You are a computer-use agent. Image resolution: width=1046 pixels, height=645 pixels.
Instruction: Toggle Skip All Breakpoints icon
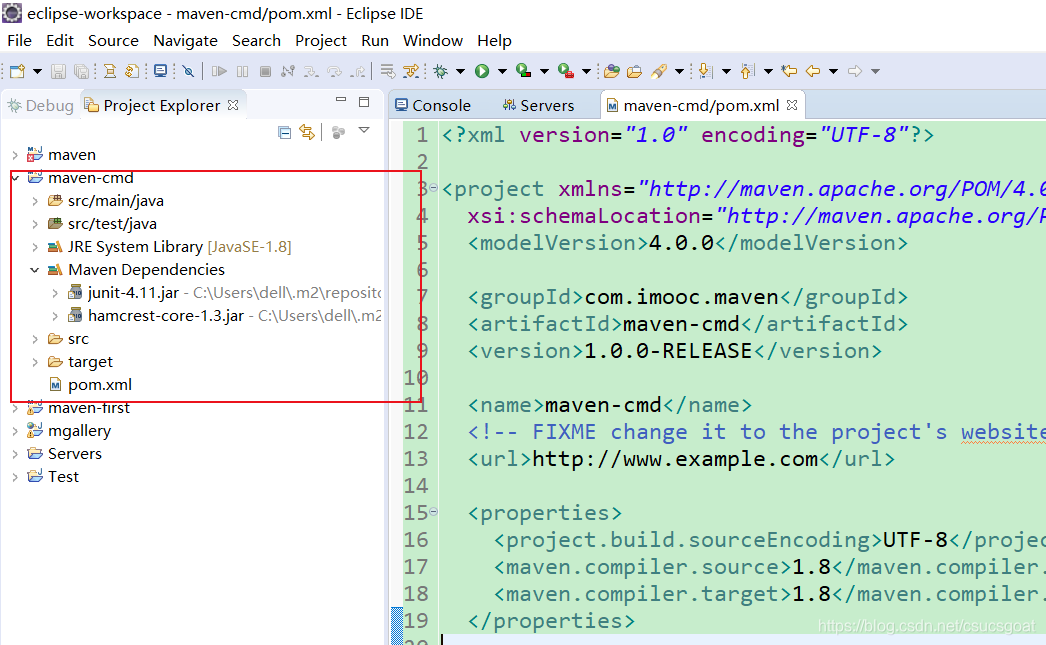point(188,71)
